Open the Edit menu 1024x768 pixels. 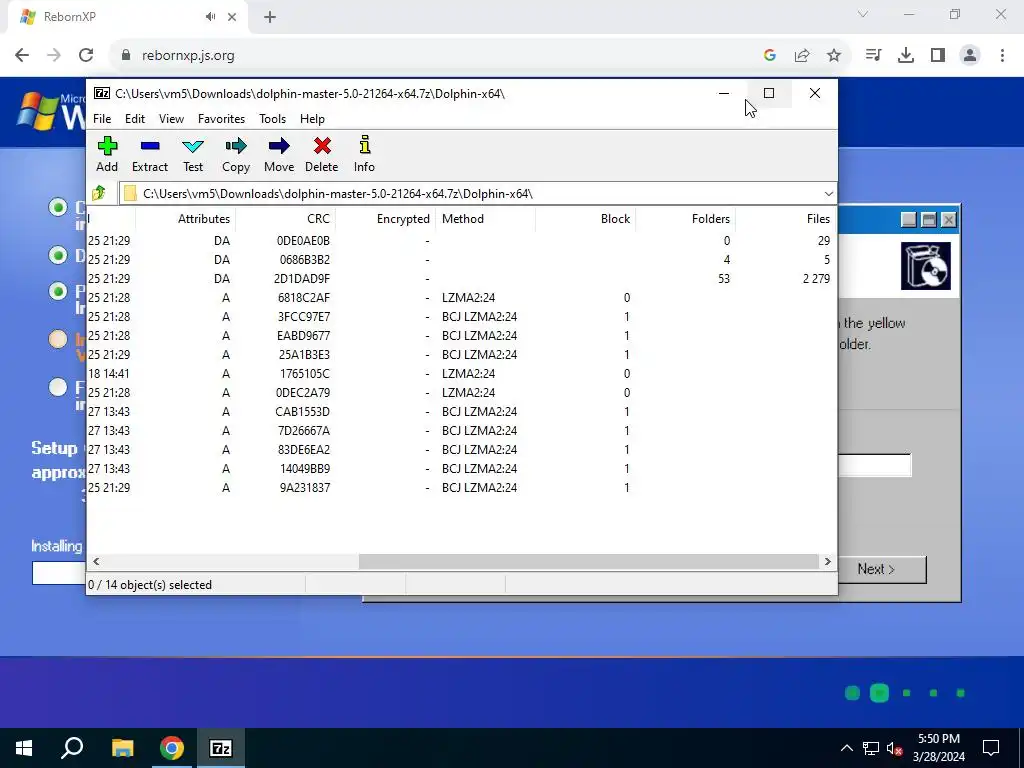[135, 119]
